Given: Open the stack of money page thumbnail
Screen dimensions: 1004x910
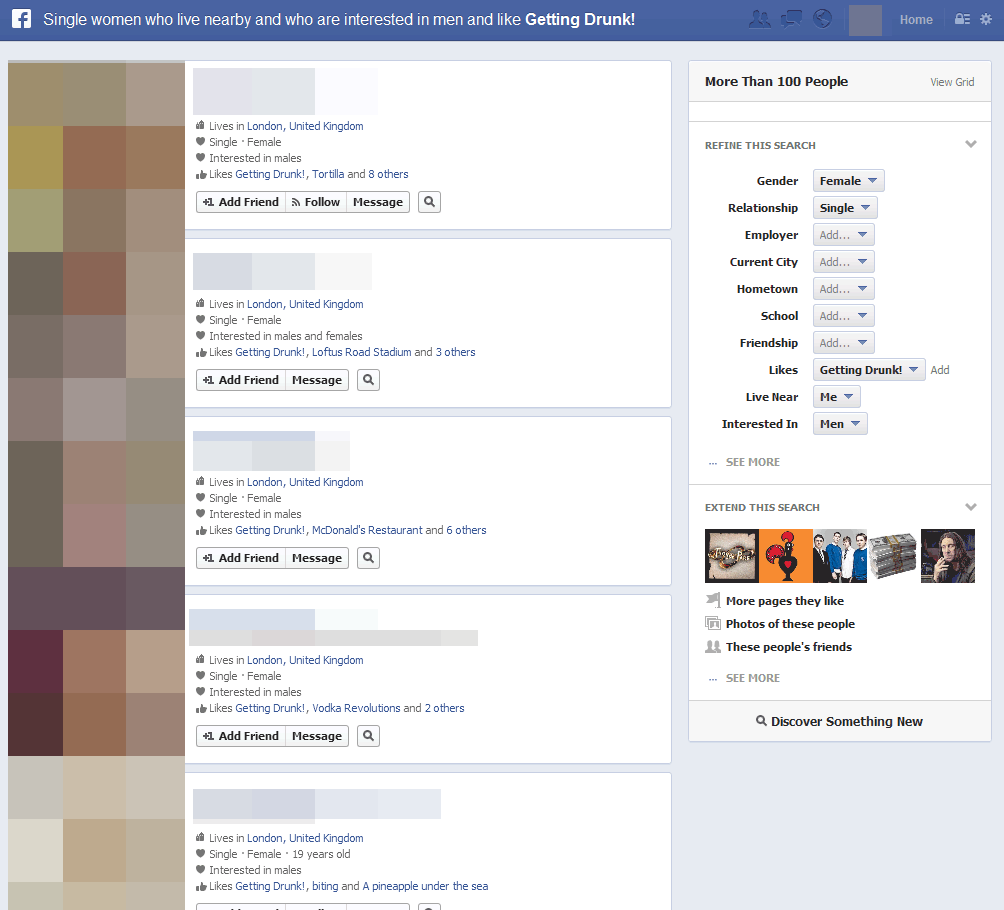Looking at the screenshot, I should pos(893,556).
